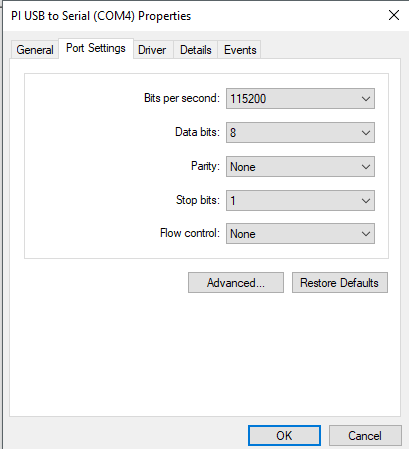Click the 115200 baud rate value field
409x449 pixels.
[x=300, y=99]
